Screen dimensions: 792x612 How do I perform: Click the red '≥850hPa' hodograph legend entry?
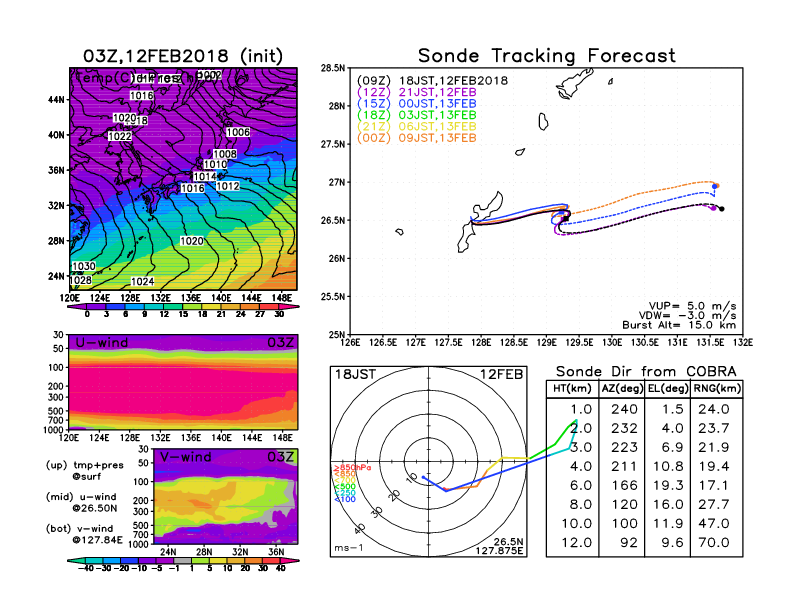click(x=352, y=468)
